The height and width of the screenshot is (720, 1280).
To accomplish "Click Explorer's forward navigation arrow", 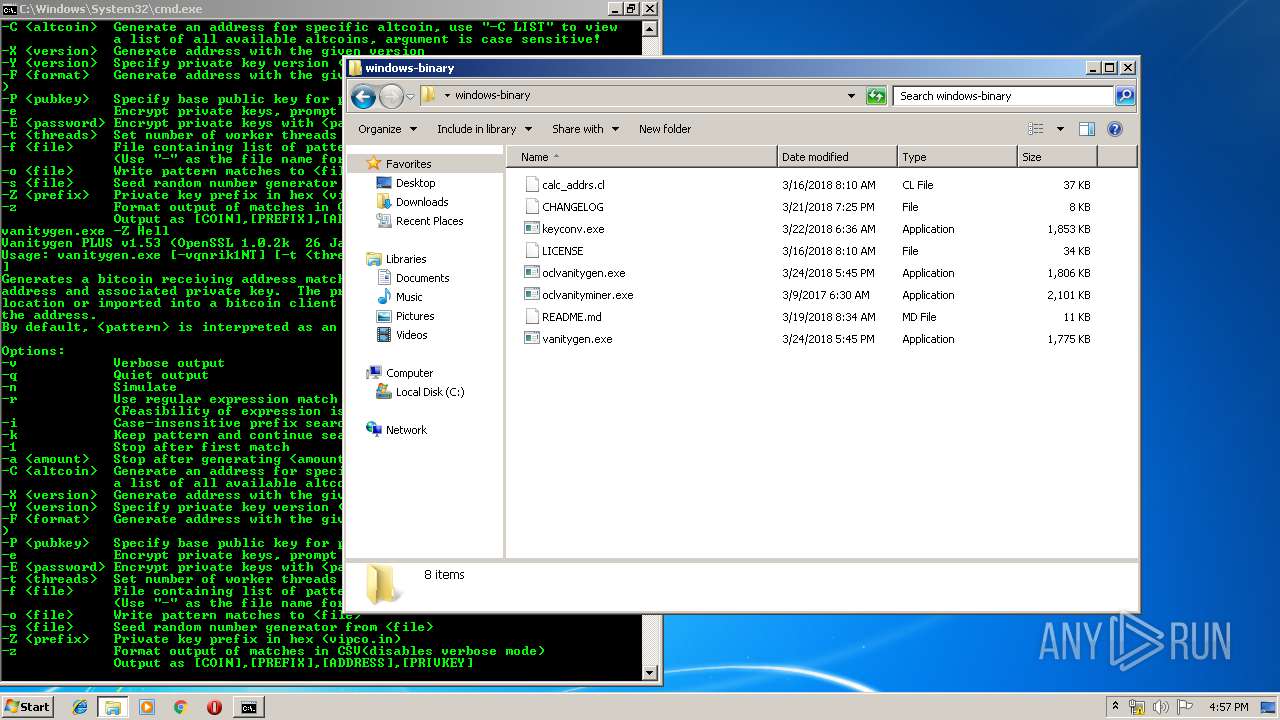I will [391, 96].
